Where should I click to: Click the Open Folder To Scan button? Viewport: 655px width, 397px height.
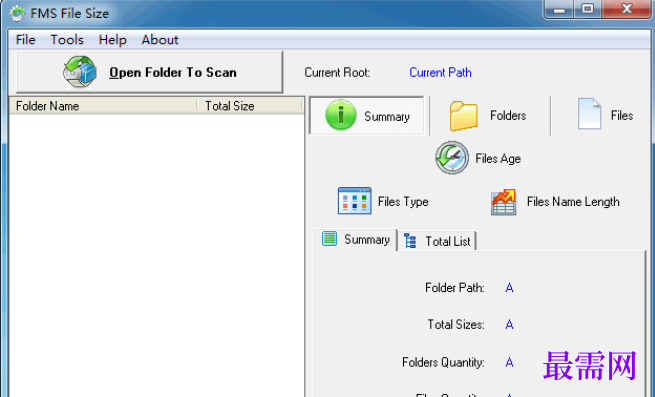(x=149, y=72)
